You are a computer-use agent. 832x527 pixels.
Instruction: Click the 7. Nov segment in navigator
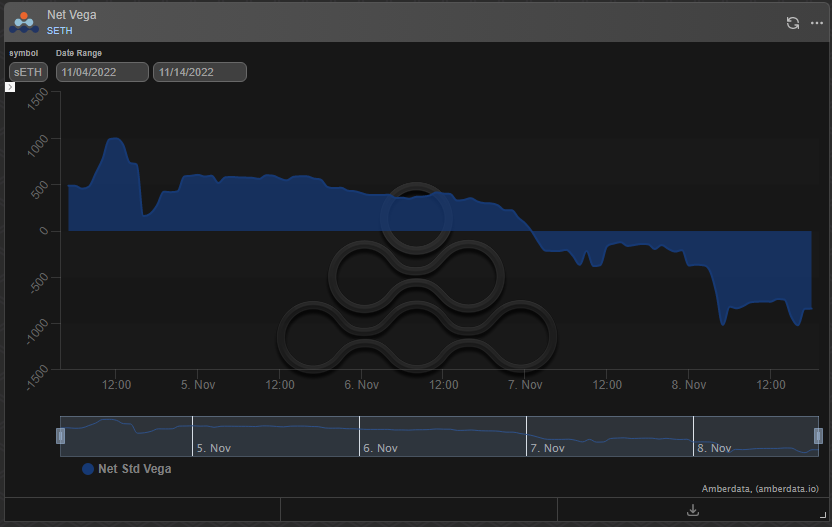pos(610,436)
